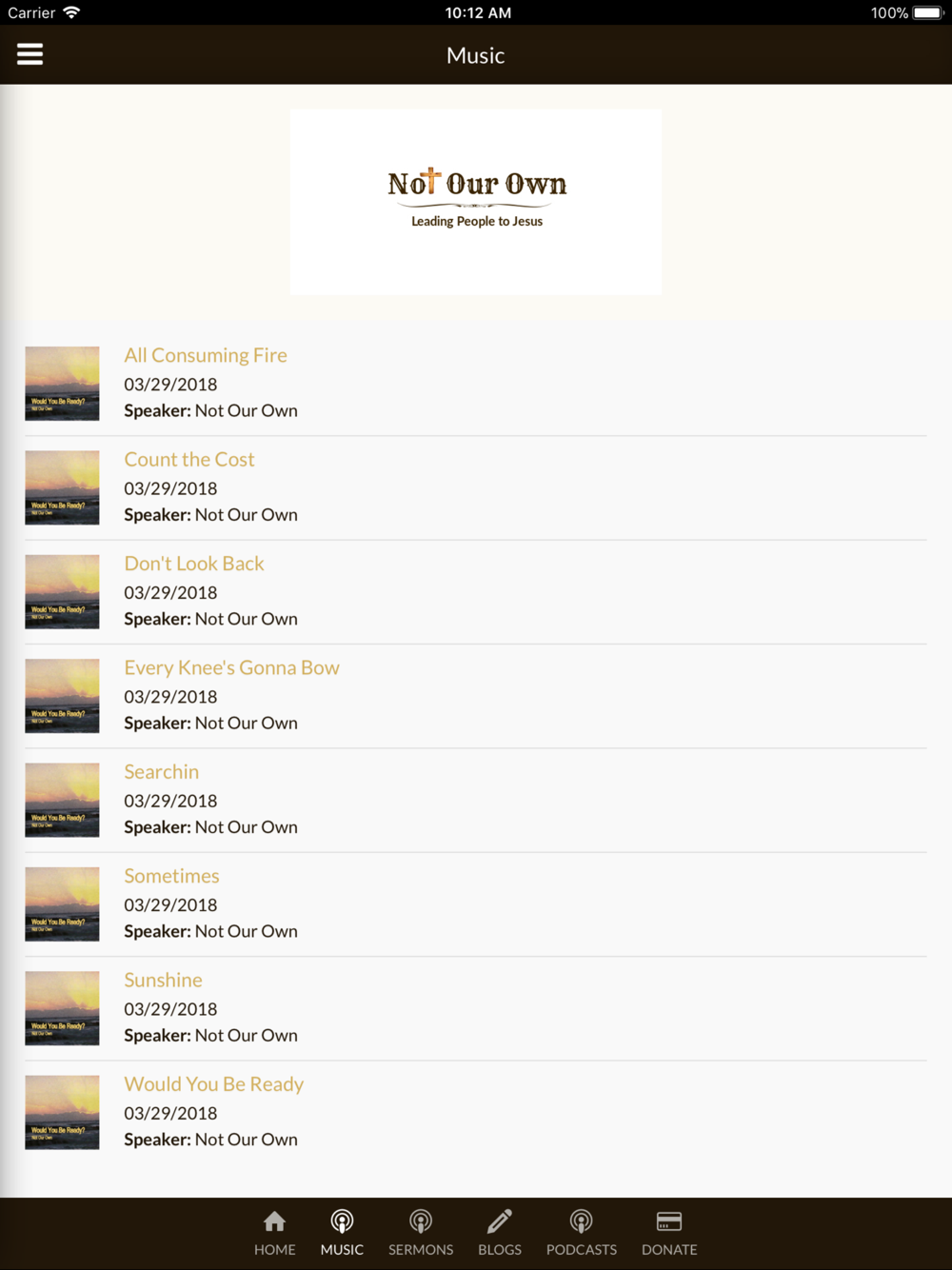Tap the Not Our Own logo banner
The width and height of the screenshot is (952, 1270).
(476, 201)
